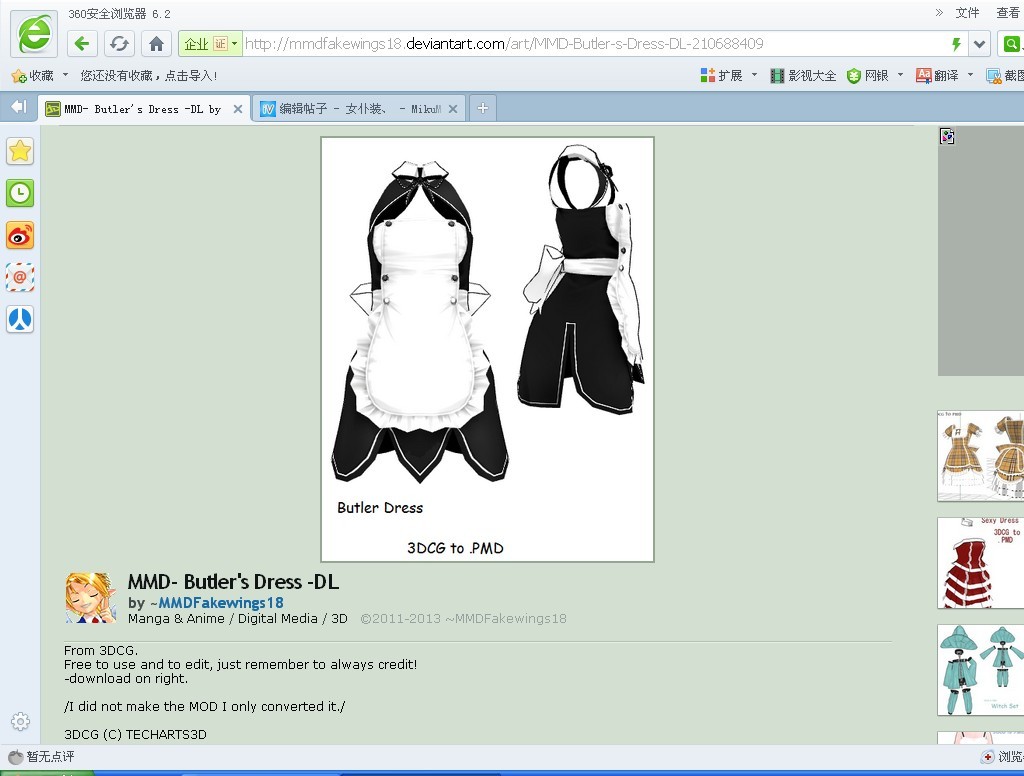Close the MMD- Butler's Dress tab

[x=238, y=109]
